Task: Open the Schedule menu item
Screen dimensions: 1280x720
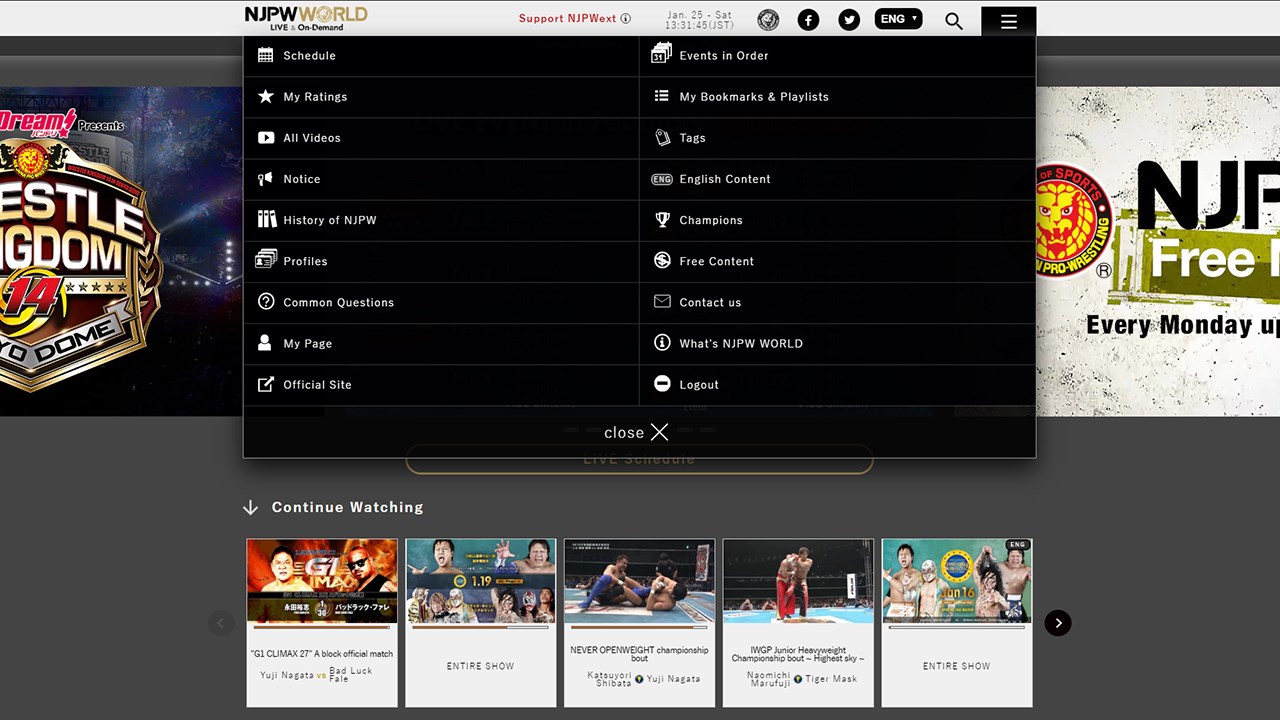Action: [441, 56]
